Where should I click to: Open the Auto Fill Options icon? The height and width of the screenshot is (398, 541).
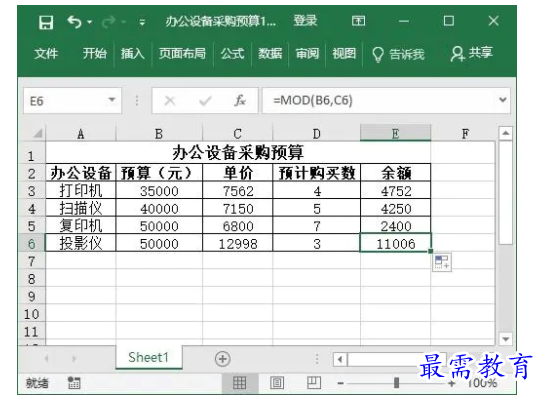tap(442, 262)
